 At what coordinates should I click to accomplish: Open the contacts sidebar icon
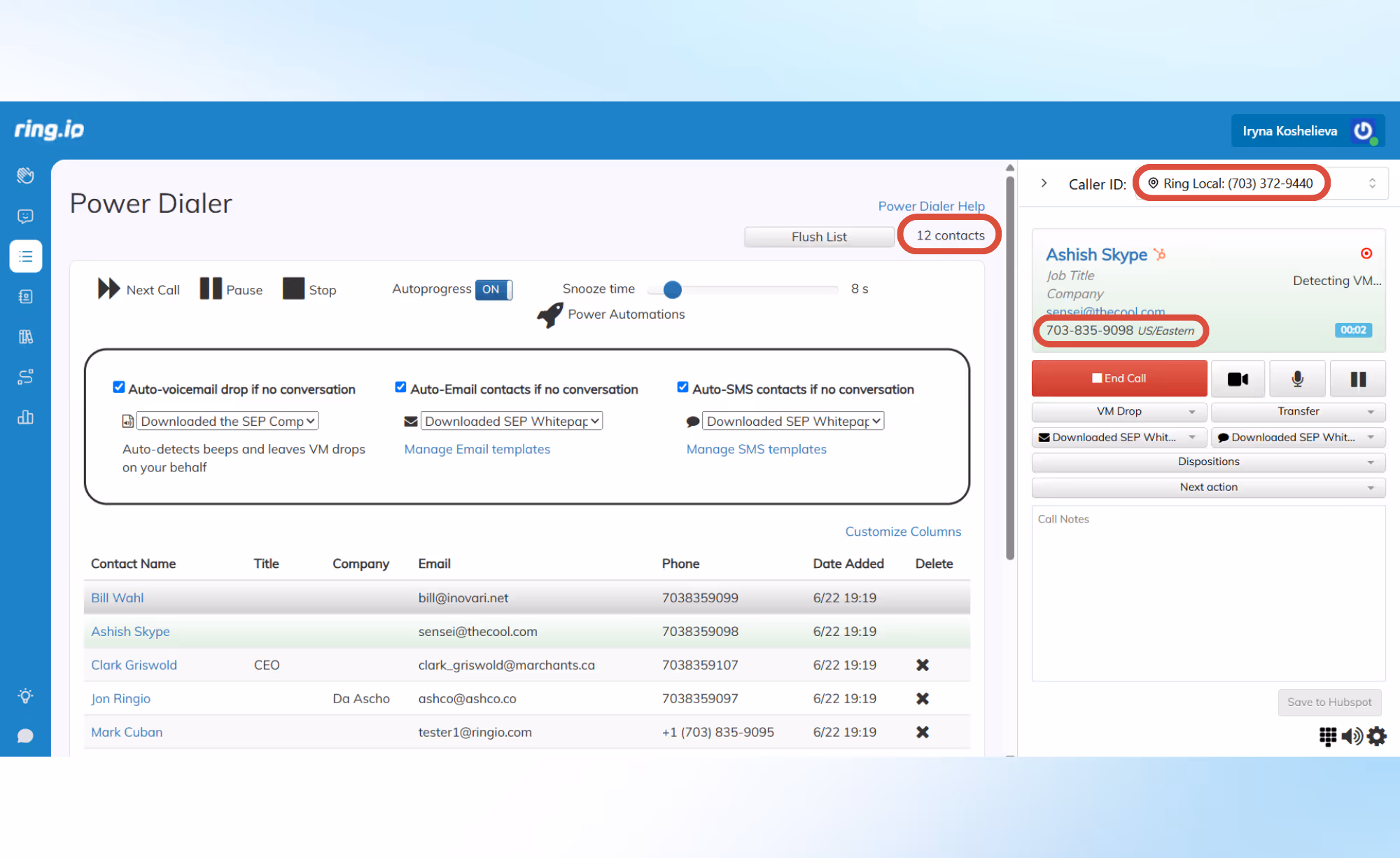[x=25, y=296]
